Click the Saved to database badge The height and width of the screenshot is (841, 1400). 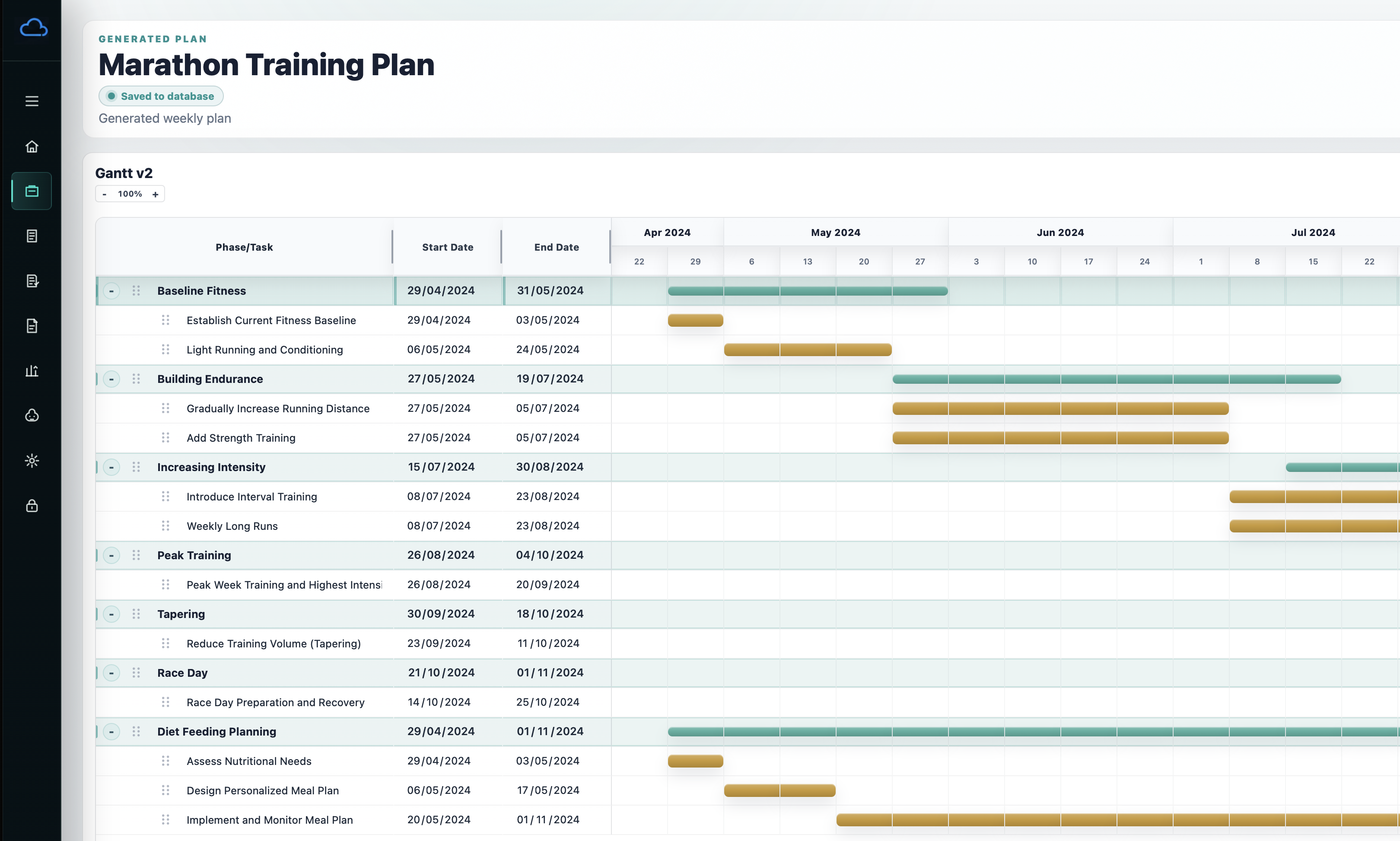point(161,96)
